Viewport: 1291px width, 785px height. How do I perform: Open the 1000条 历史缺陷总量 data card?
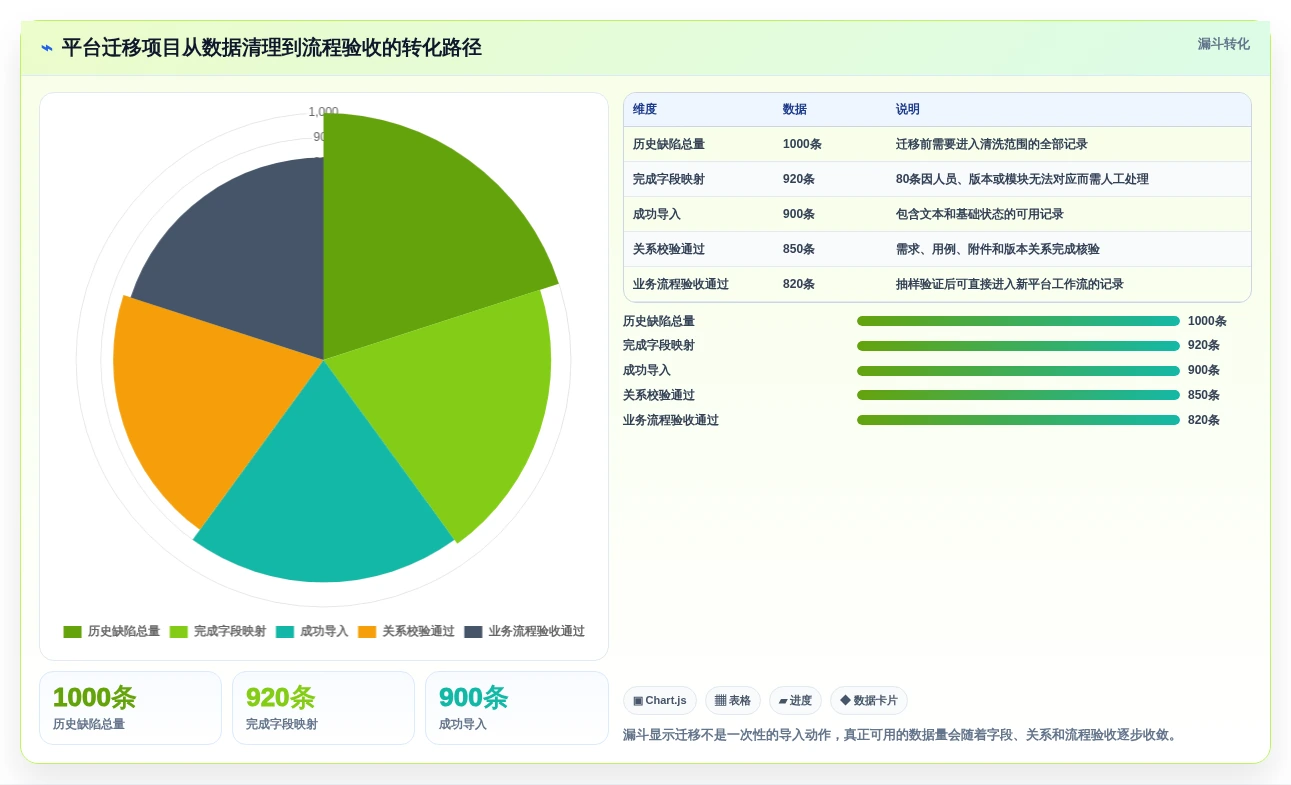pyautogui.click(x=130, y=708)
